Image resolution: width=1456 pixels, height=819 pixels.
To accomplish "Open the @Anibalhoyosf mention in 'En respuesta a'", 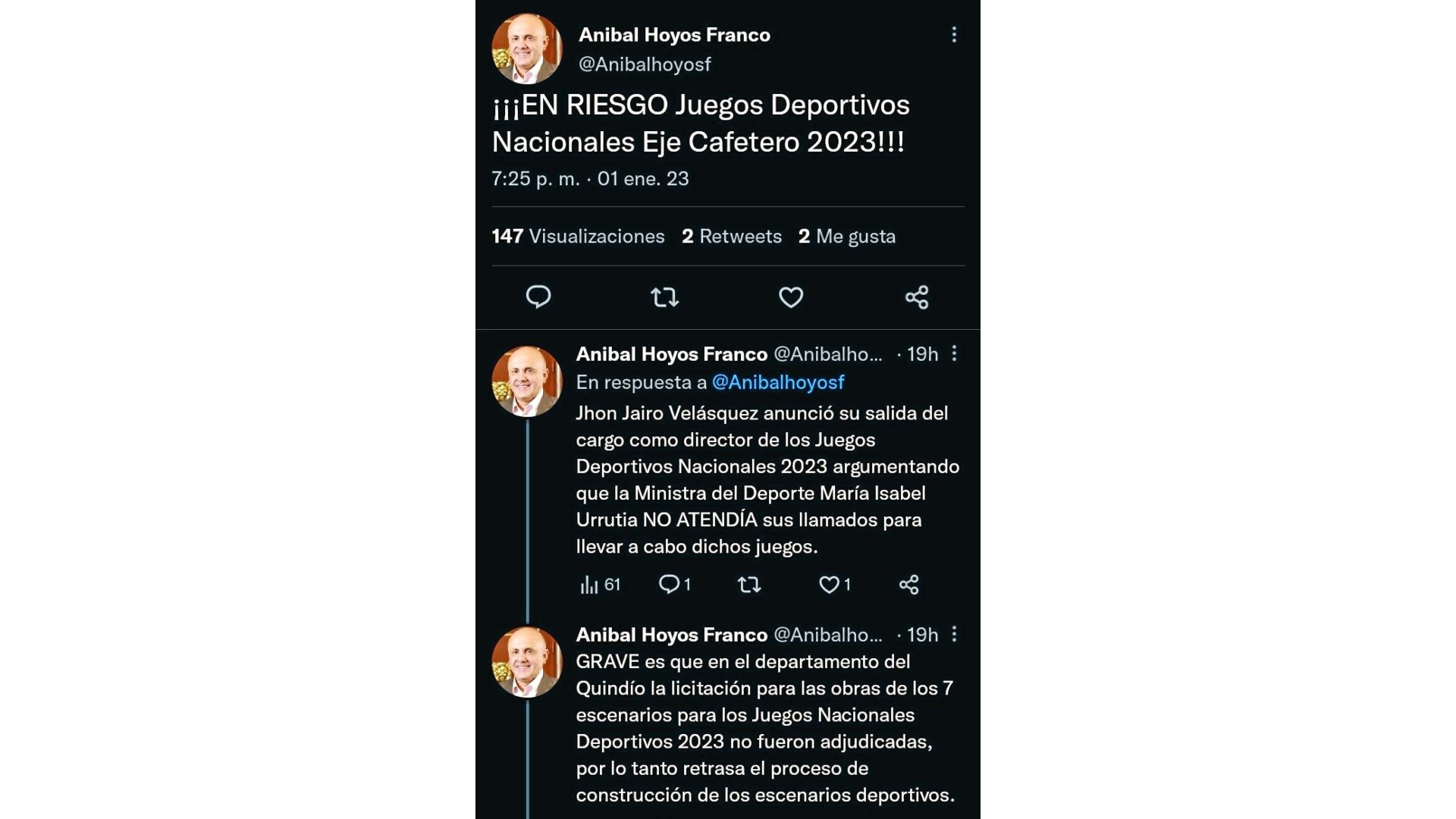I will coord(777,382).
